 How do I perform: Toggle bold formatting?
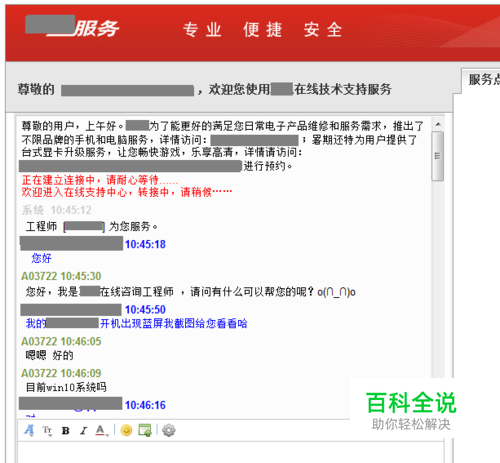click(x=66, y=431)
